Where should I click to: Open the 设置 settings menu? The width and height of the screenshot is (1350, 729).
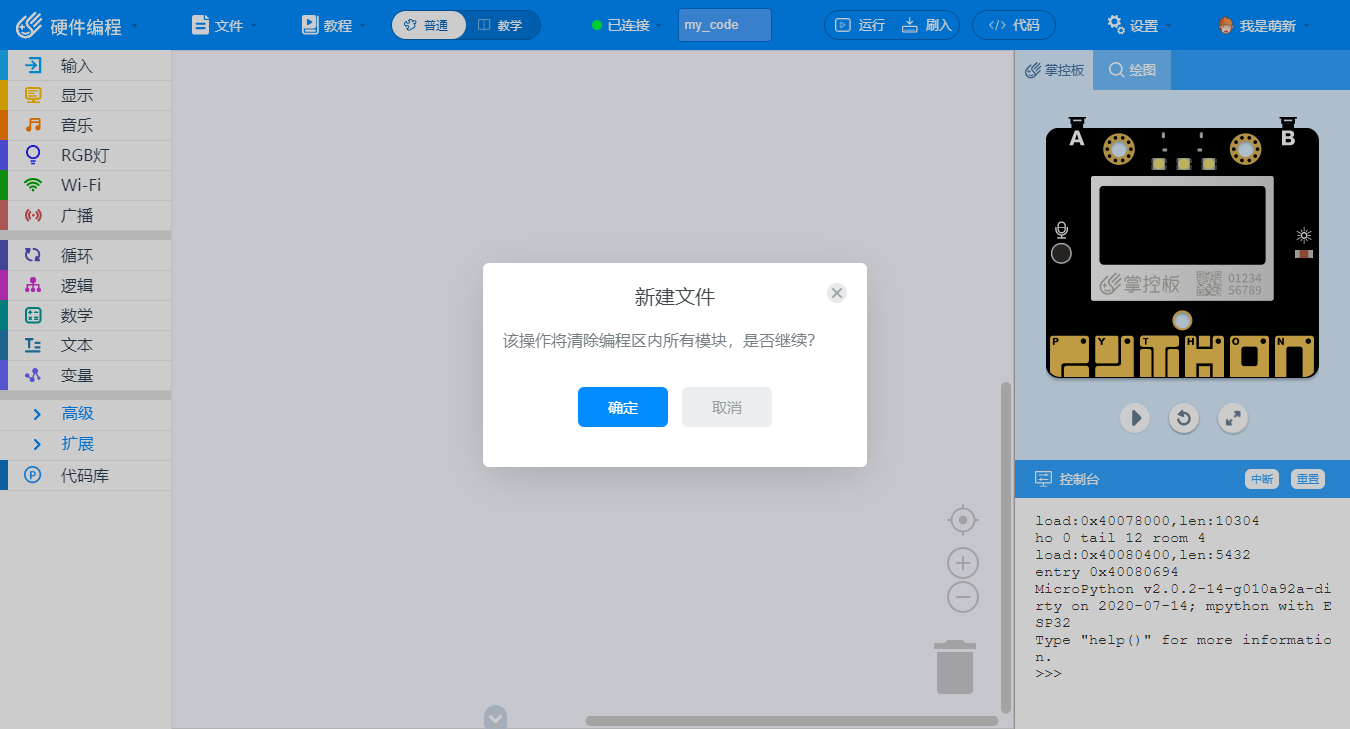(1139, 25)
